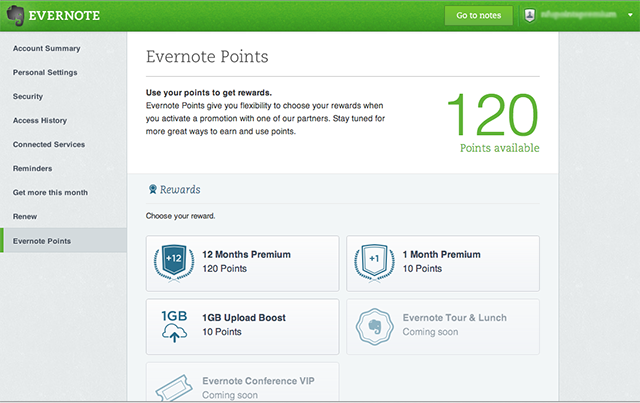The image size is (640, 403).
Task: Click the Conference VIP ticket icon
Action: pyautogui.click(x=174, y=388)
